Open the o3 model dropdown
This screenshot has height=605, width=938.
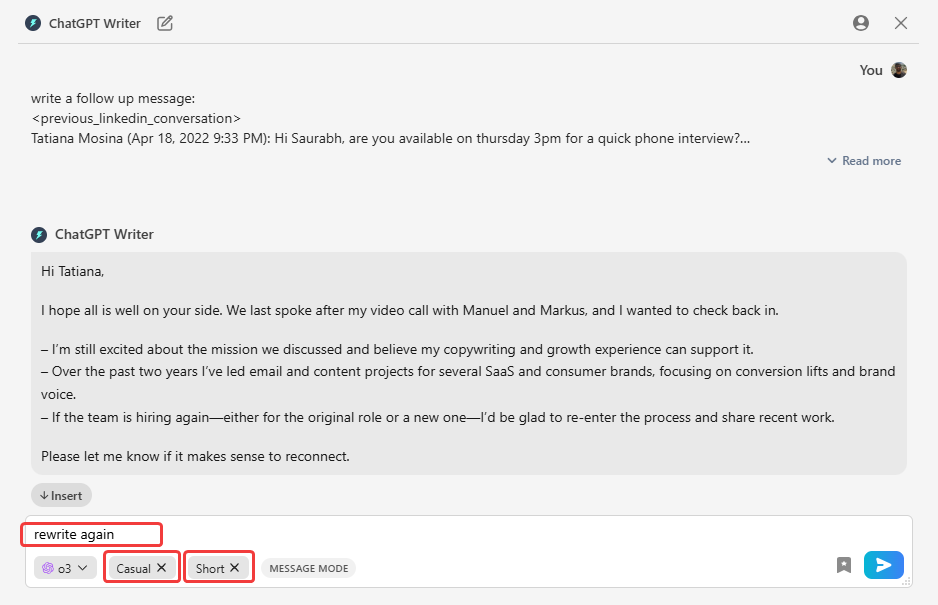pyautogui.click(x=65, y=568)
